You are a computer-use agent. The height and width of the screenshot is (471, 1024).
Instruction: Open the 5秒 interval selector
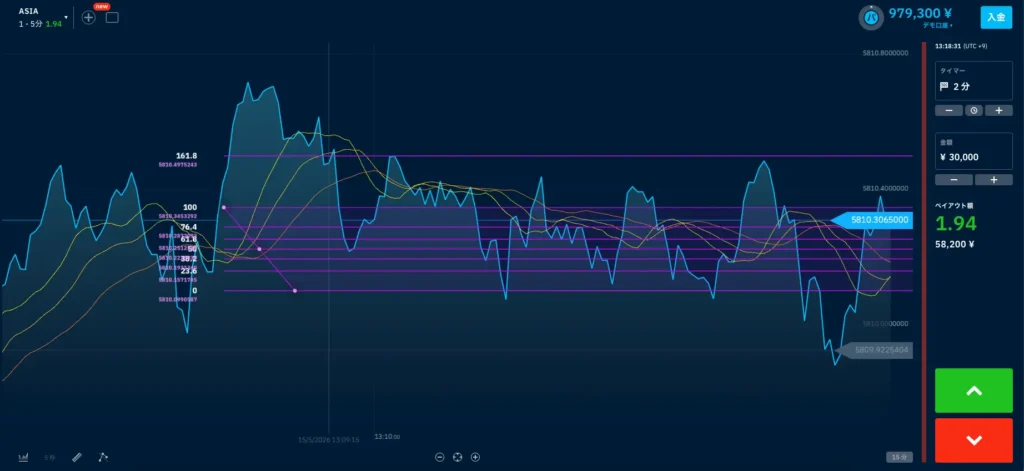point(50,458)
